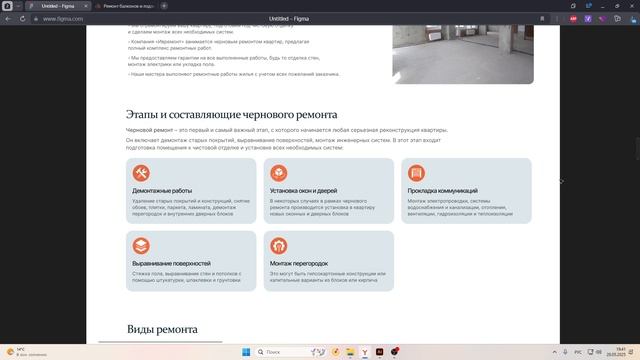Open the taskbar clock and date

coord(616,352)
